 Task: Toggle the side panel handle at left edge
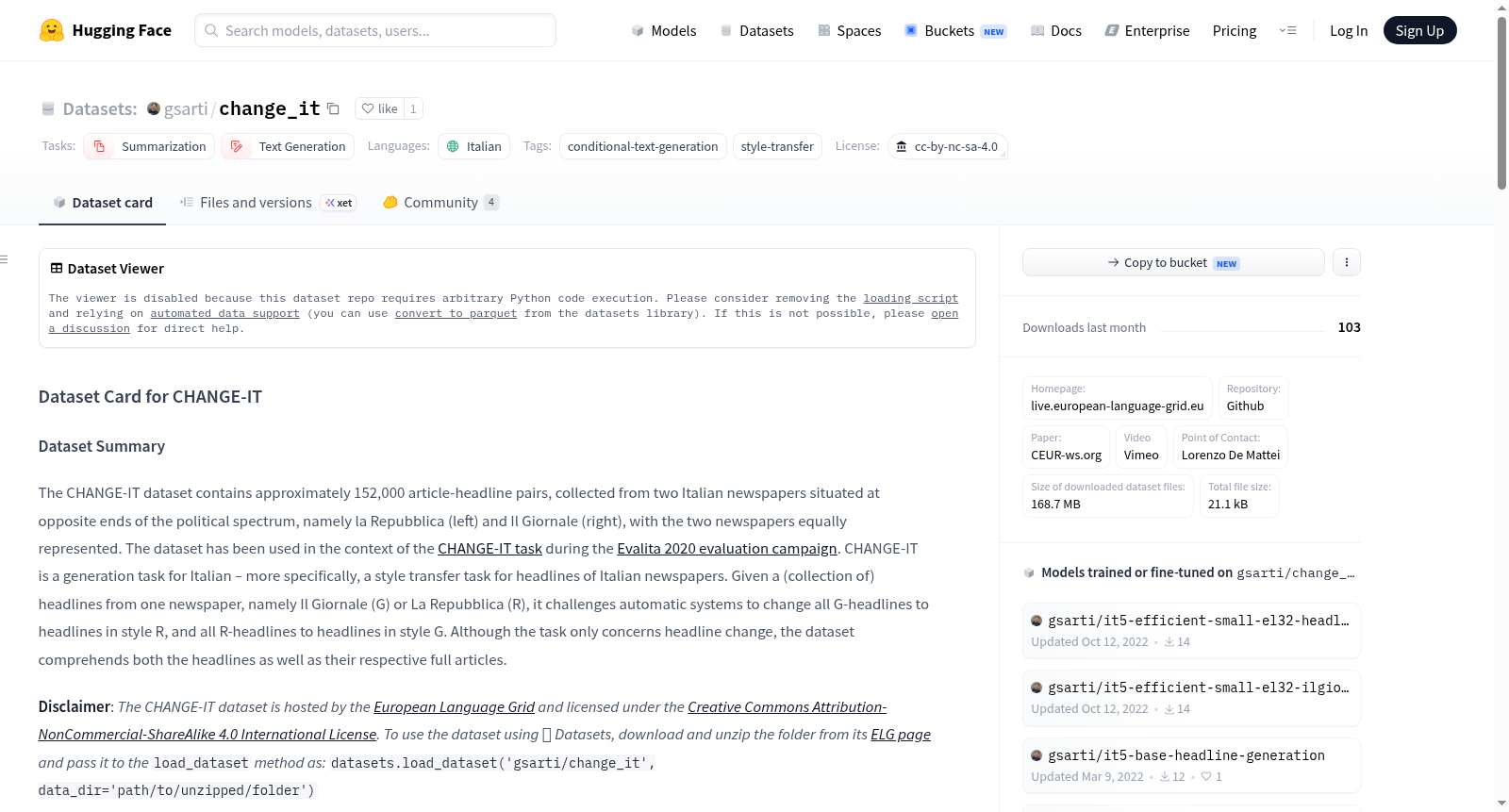4,259
